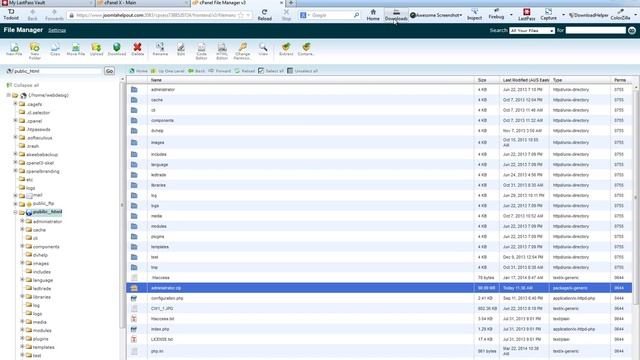The width and height of the screenshot is (640, 360).
Task: Expand the .cpanel tree folder
Action: (16, 120)
